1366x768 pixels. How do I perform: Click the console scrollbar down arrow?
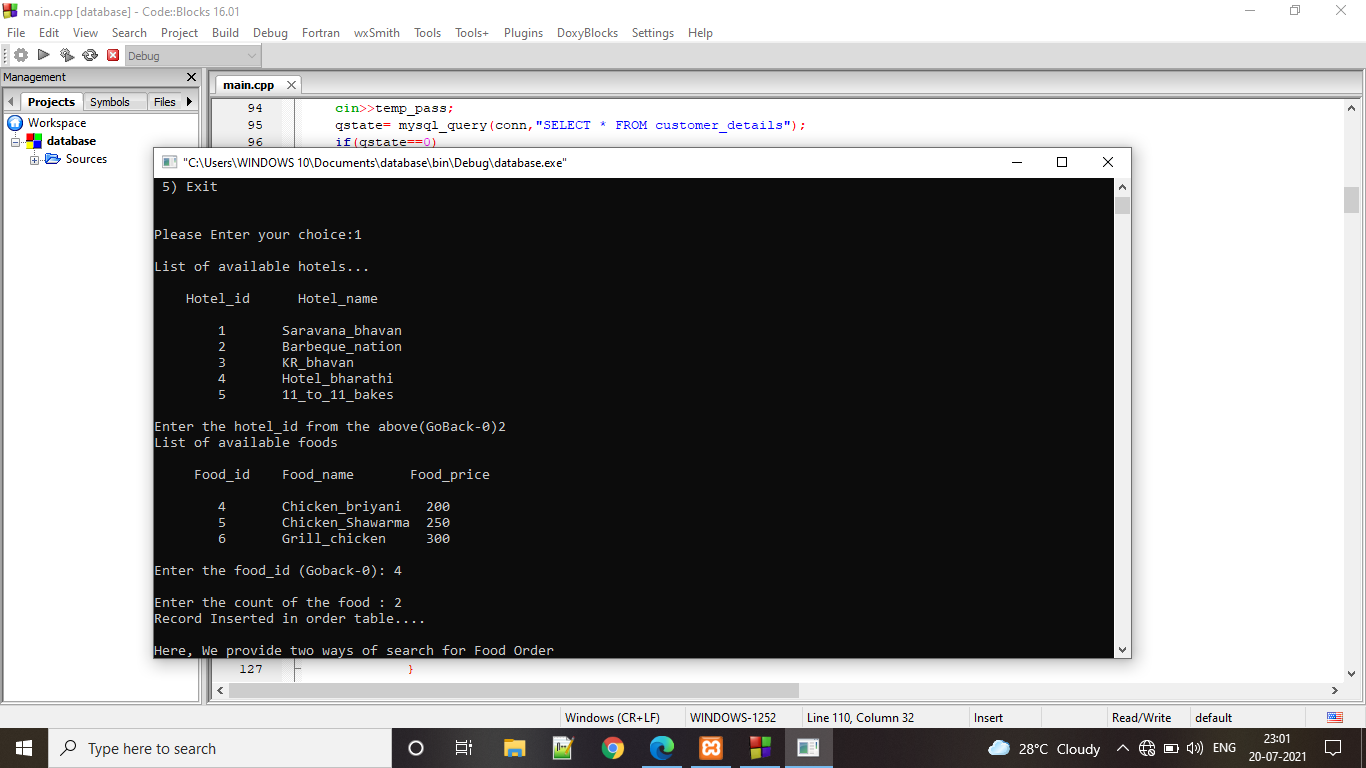(1122, 649)
